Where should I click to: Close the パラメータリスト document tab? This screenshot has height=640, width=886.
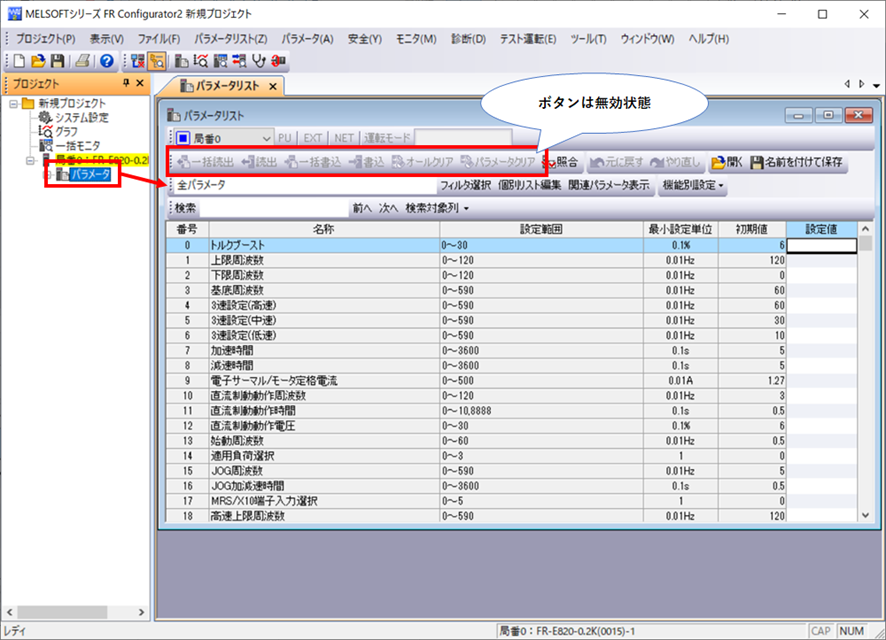coord(273,86)
